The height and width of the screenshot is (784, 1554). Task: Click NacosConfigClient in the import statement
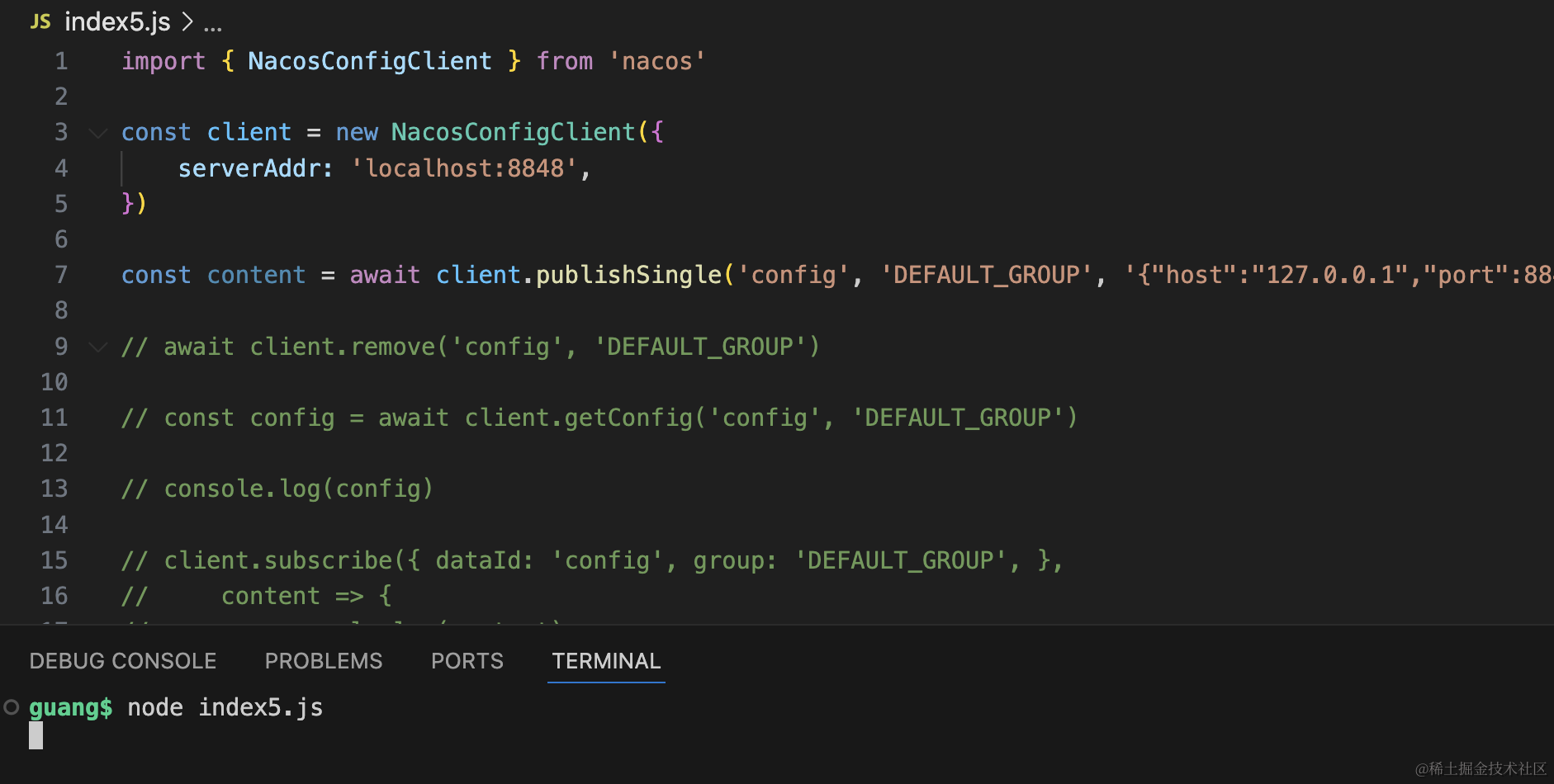(369, 61)
